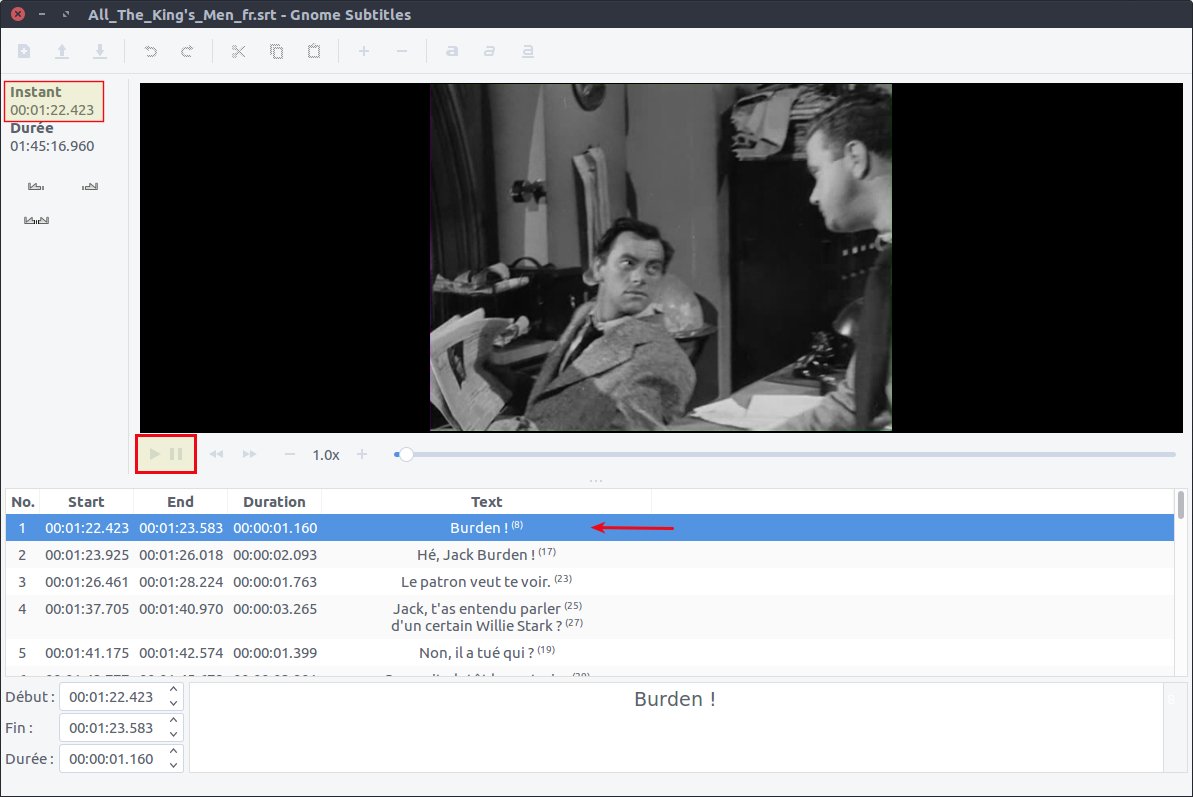Click start time 00:01:23.925 cell
The image size is (1193, 797).
point(87,555)
